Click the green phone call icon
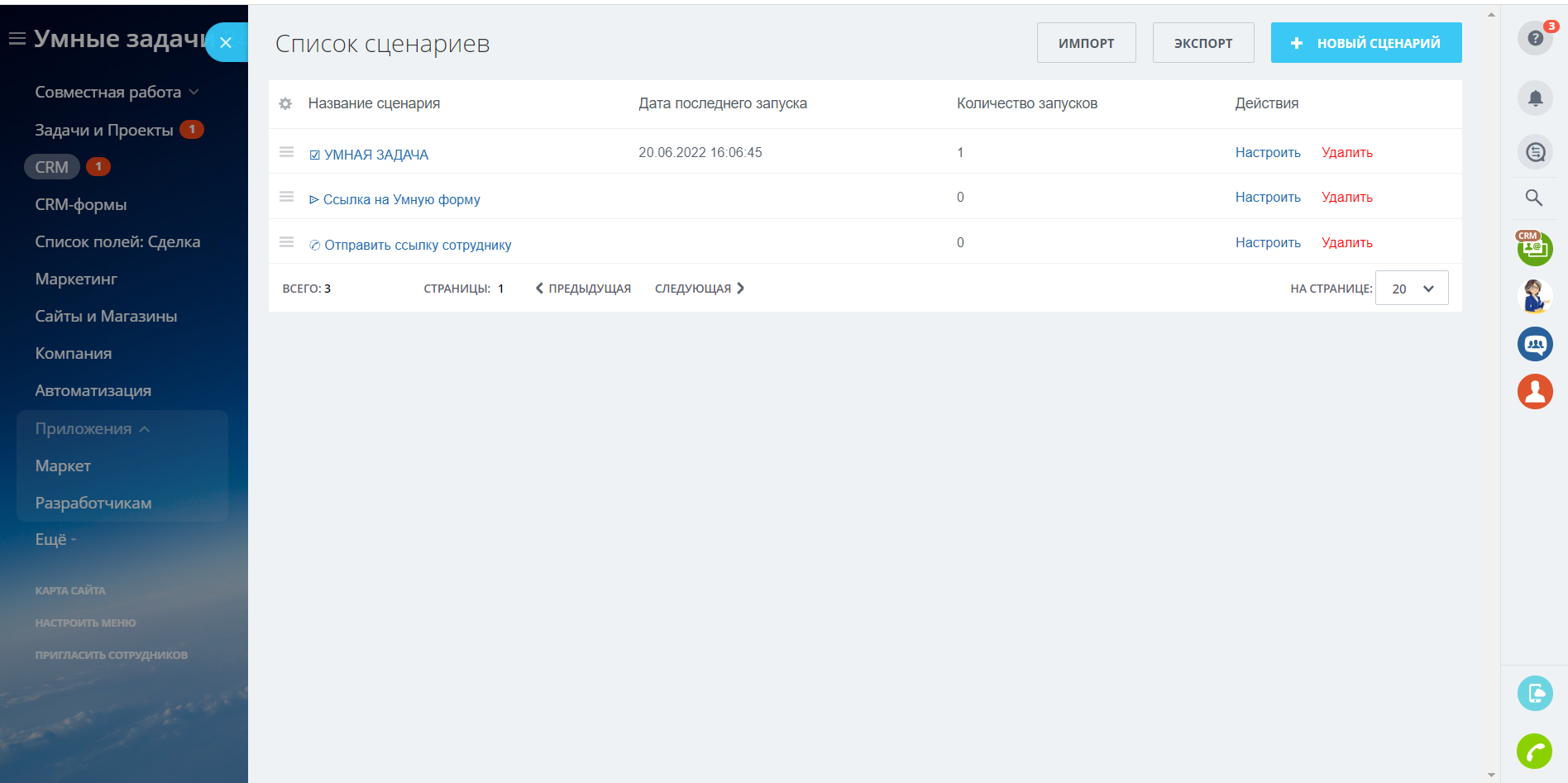Image resolution: width=1568 pixels, height=783 pixels. pyautogui.click(x=1535, y=752)
